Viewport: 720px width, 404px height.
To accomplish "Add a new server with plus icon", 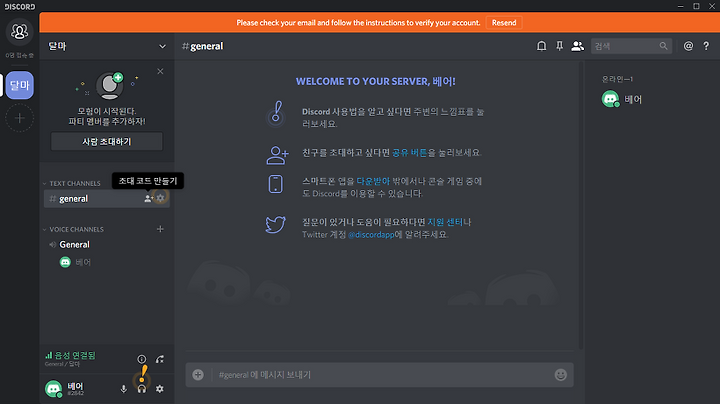I will coord(19,118).
